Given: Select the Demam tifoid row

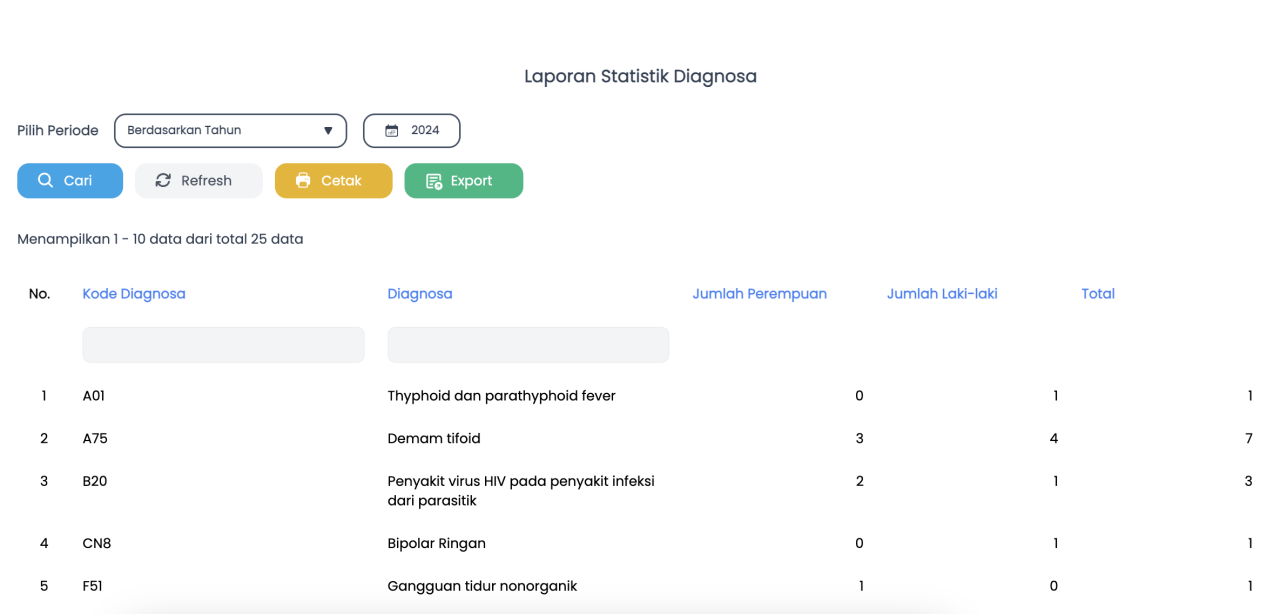Looking at the screenshot, I should [x=434, y=439].
